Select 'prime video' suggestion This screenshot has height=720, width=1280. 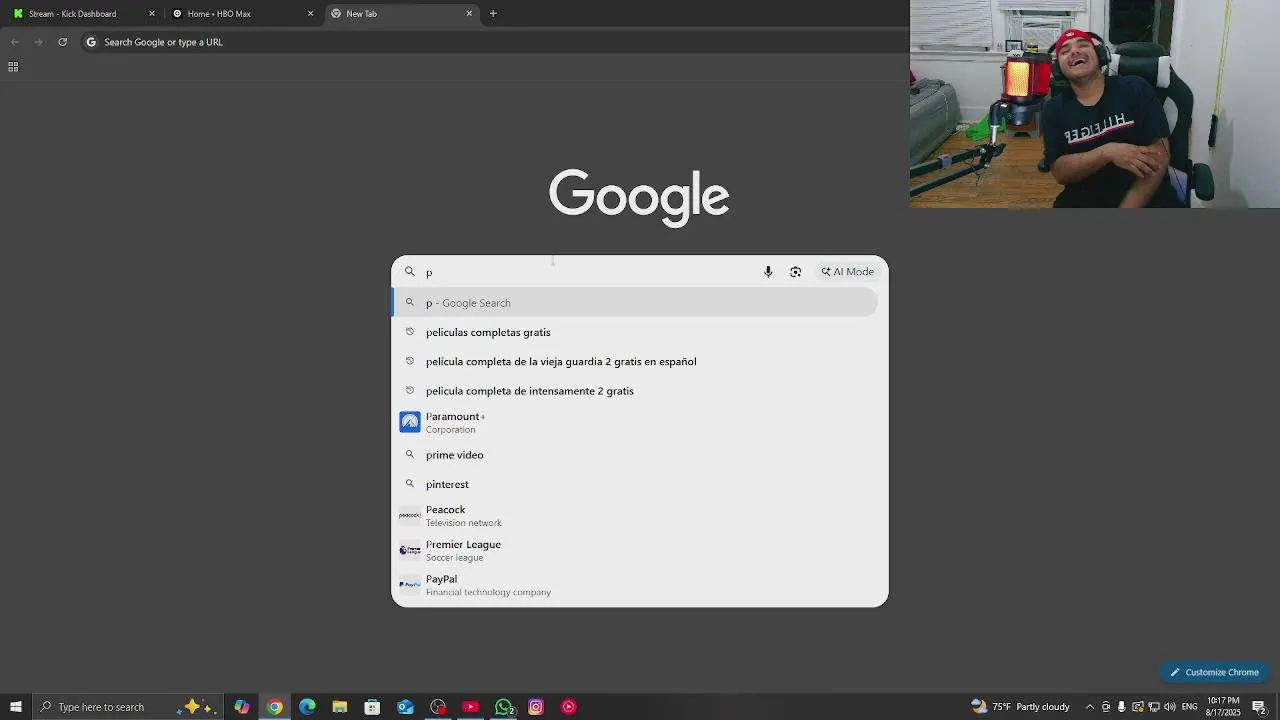click(634, 455)
